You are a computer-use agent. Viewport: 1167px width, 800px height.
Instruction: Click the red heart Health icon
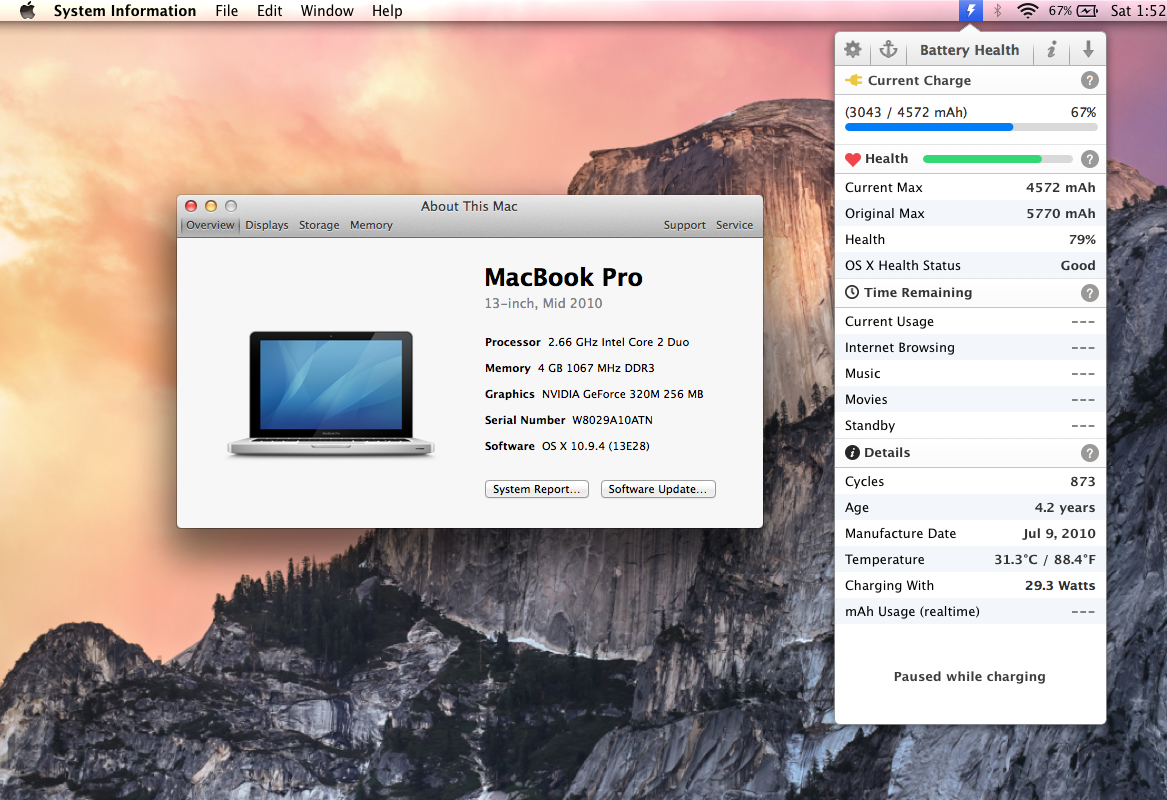point(853,159)
